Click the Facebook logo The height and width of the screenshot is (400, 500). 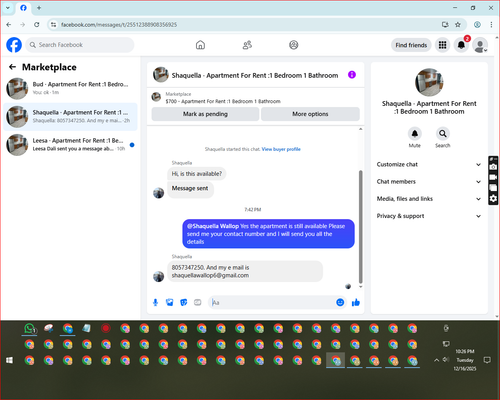click(x=14, y=45)
